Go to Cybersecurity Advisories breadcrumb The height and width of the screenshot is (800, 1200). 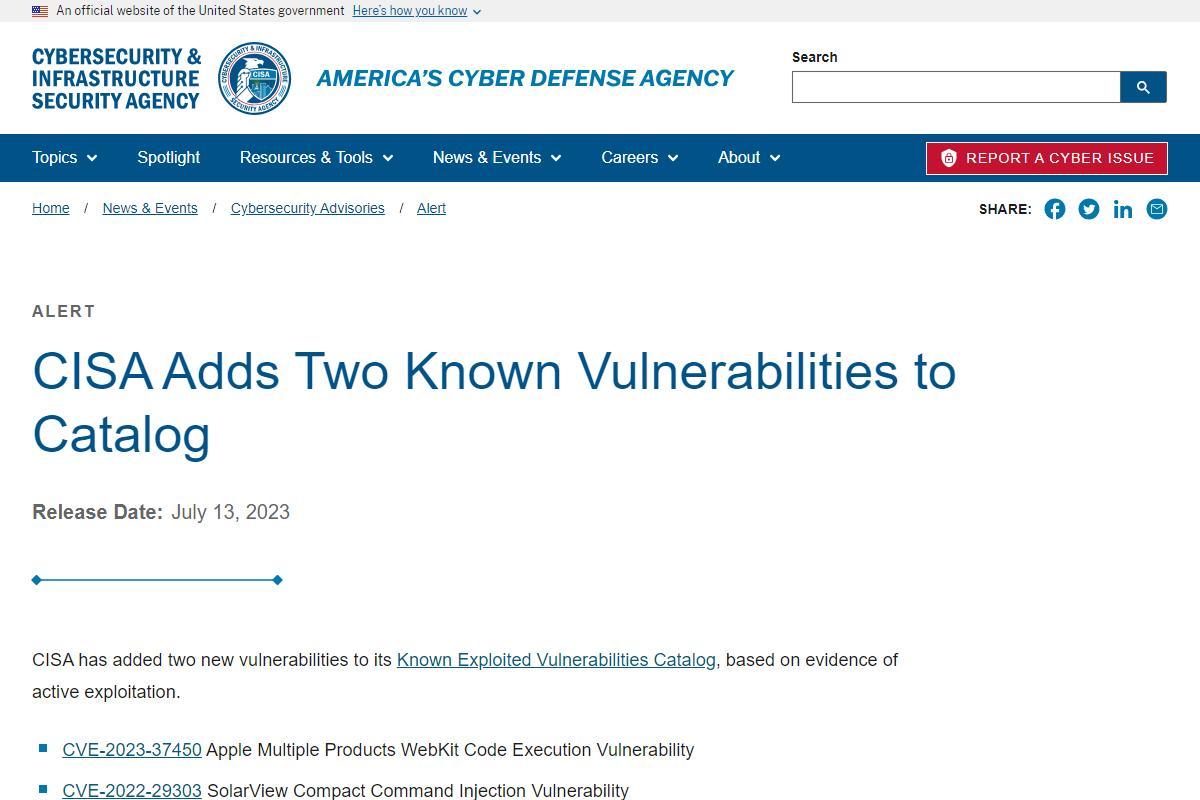pyautogui.click(x=307, y=208)
